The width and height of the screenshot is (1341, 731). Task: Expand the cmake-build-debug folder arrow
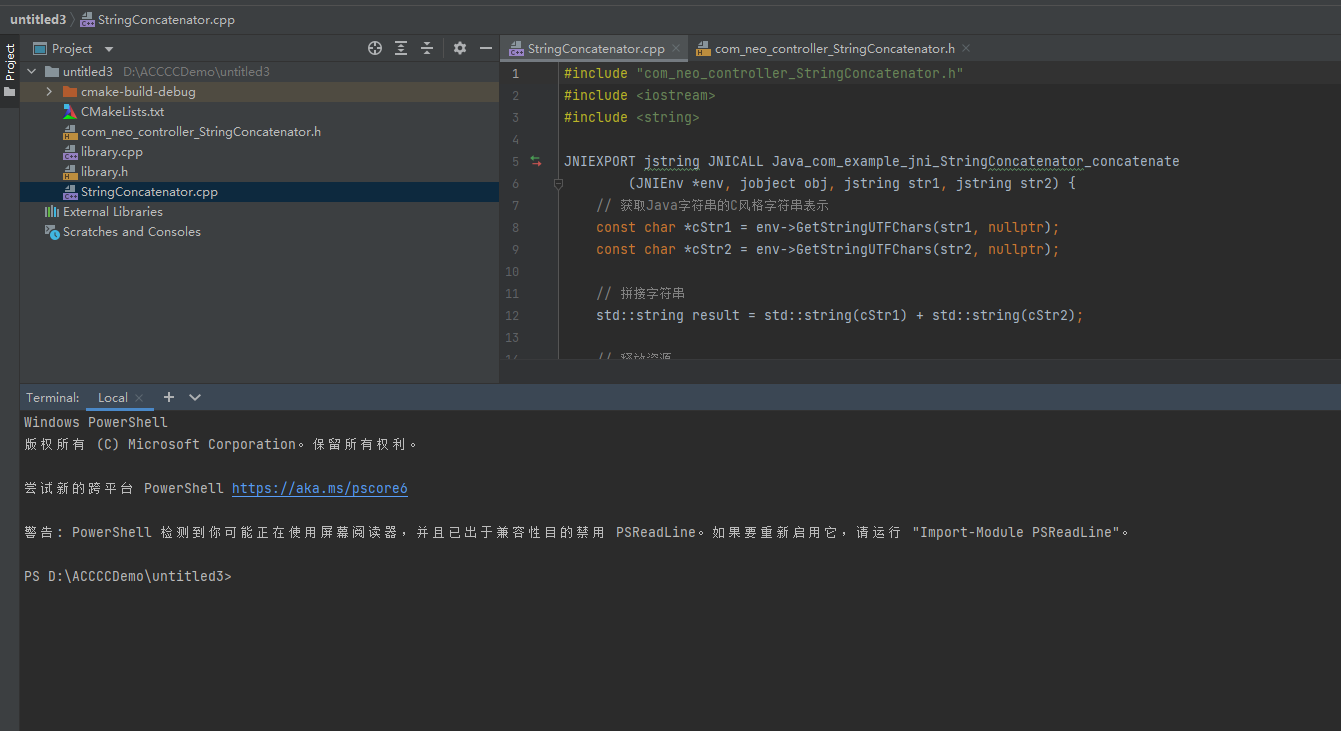coord(49,92)
